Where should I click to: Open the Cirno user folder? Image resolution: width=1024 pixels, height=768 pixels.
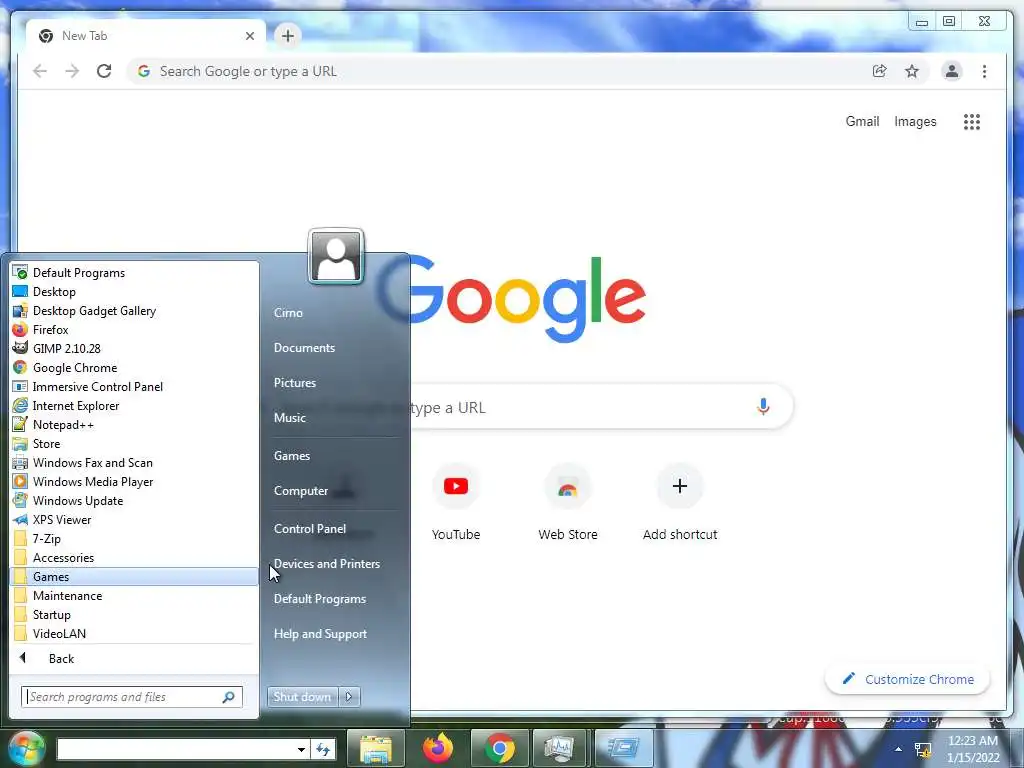pos(288,313)
